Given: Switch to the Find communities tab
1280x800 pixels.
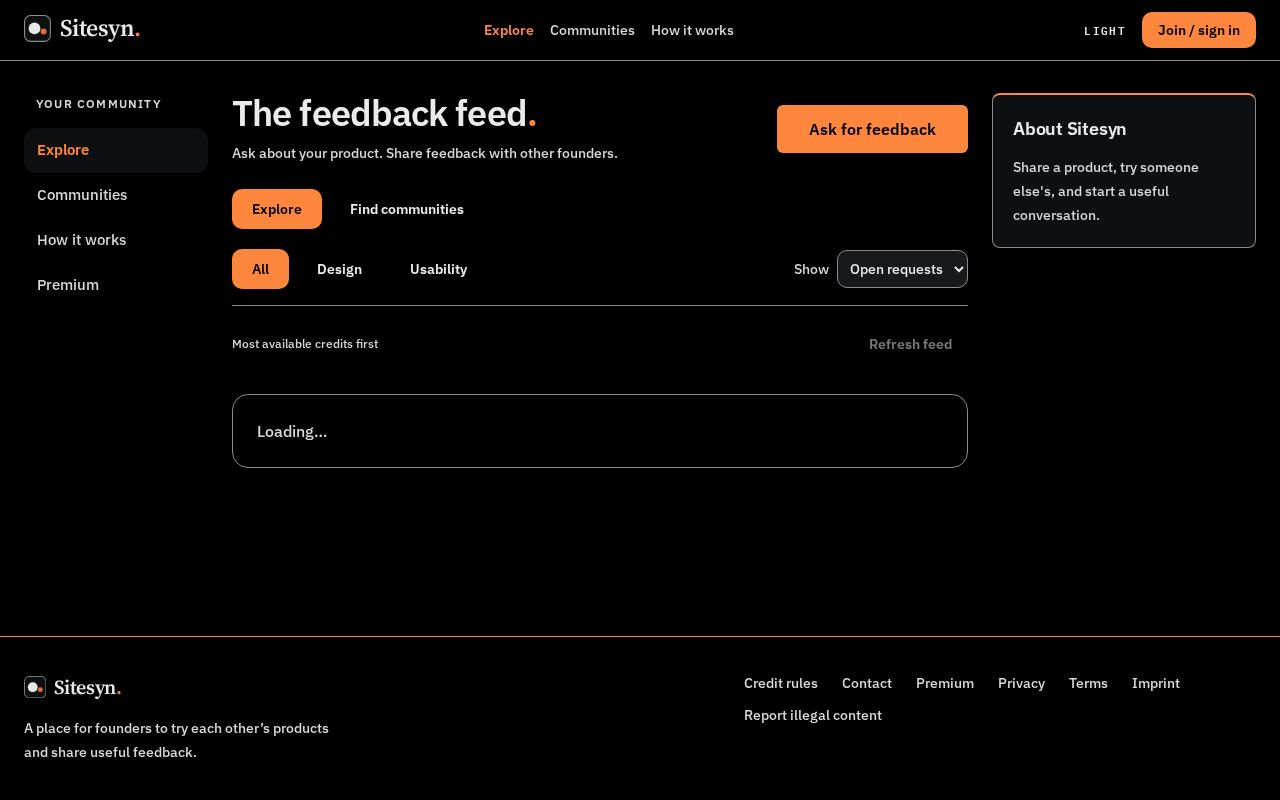Looking at the screenshot, I should click(407, 209).
